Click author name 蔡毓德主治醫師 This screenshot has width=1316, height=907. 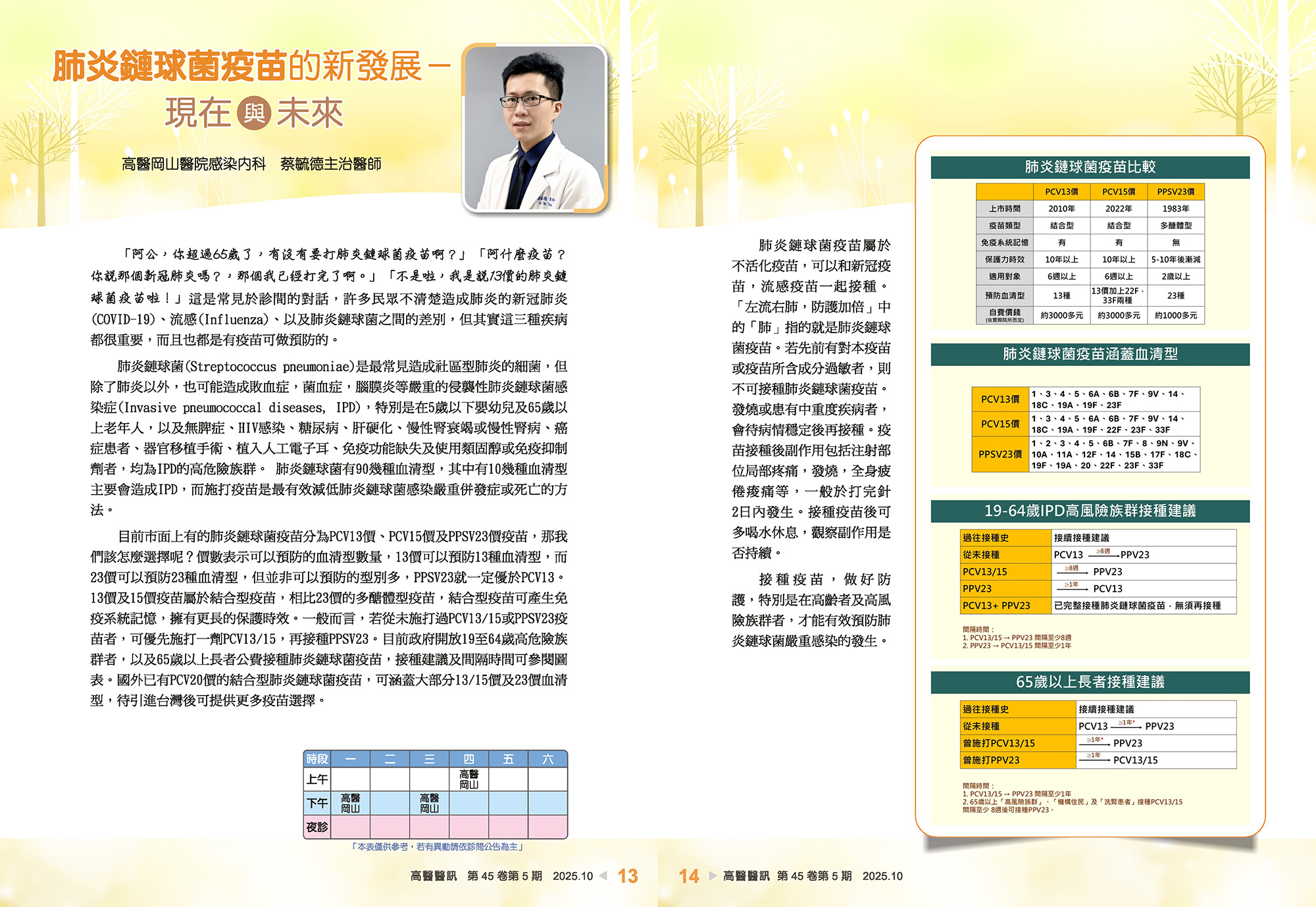[x=330, y=164]
